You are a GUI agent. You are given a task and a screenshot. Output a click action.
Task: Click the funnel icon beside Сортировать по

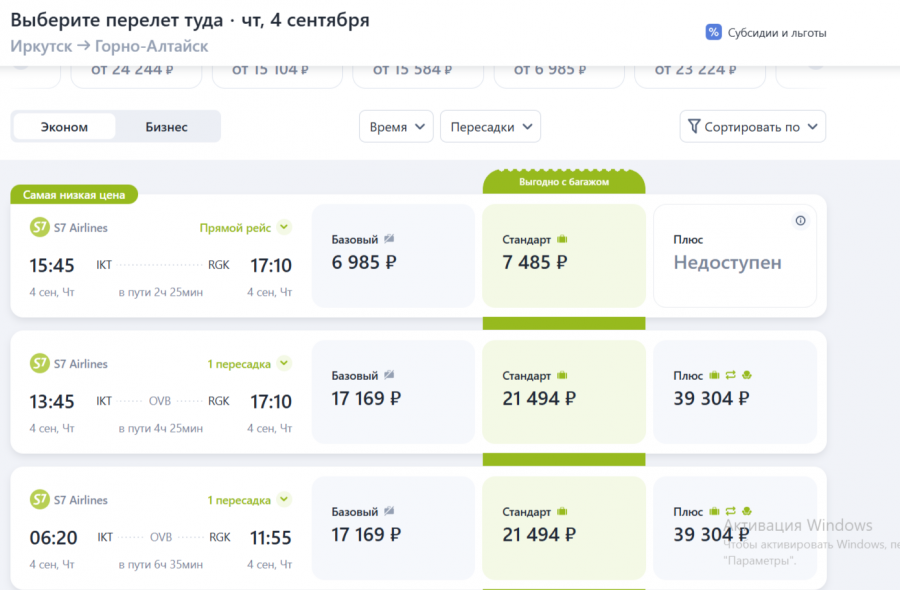tap(693, 127)
